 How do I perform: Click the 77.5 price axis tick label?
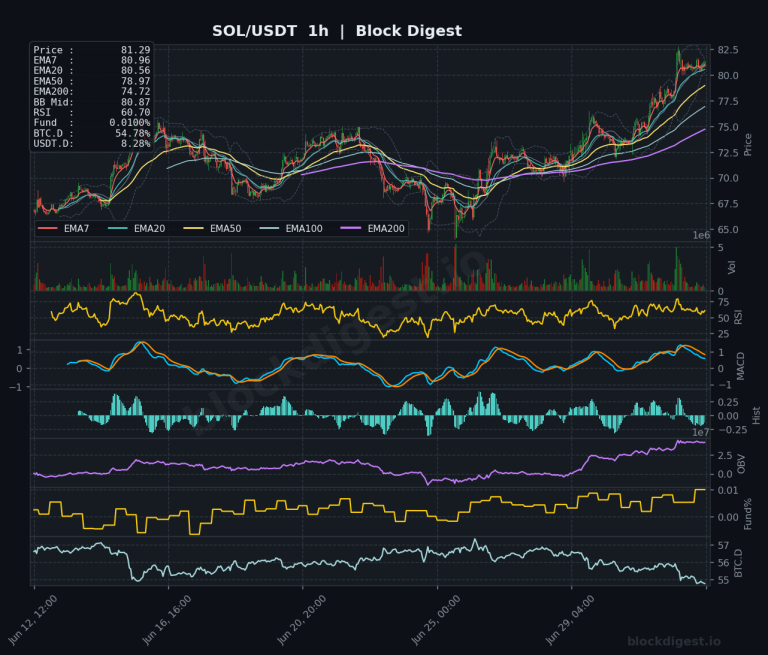[x=728, y=101]
